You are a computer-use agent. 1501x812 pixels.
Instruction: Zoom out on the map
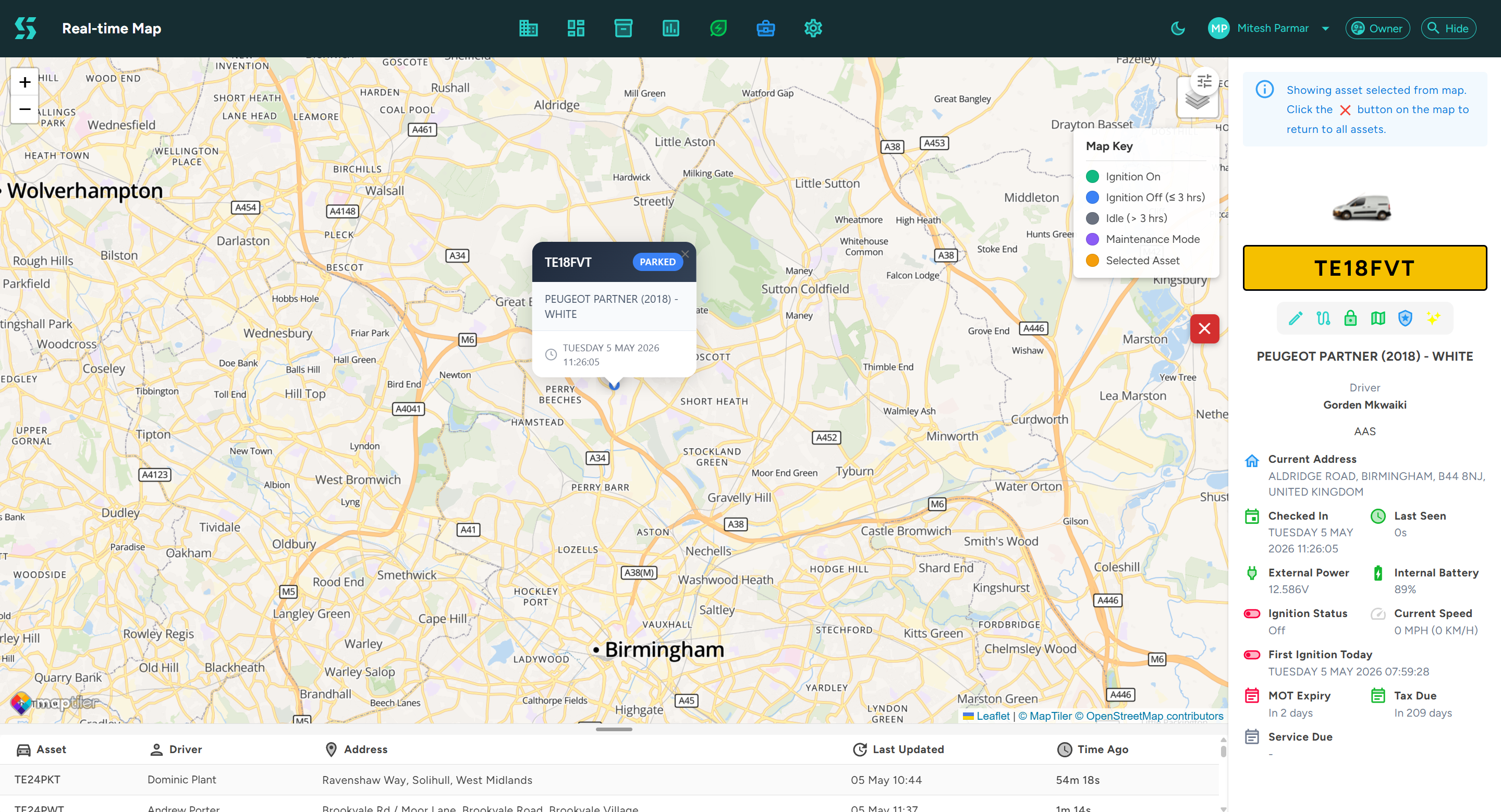click(x=25, y=109)
